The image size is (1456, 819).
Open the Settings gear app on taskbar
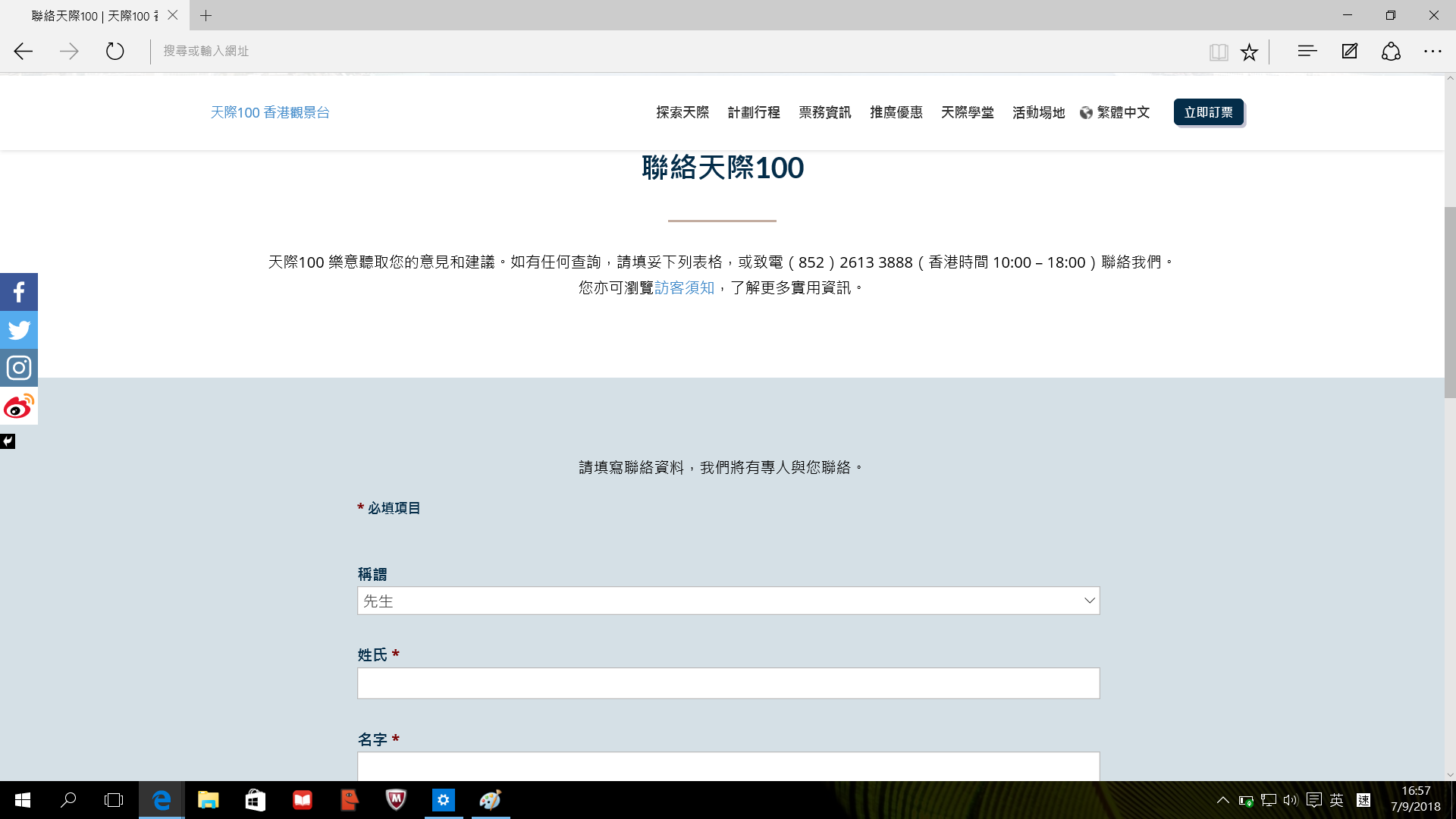coord(443,800)
